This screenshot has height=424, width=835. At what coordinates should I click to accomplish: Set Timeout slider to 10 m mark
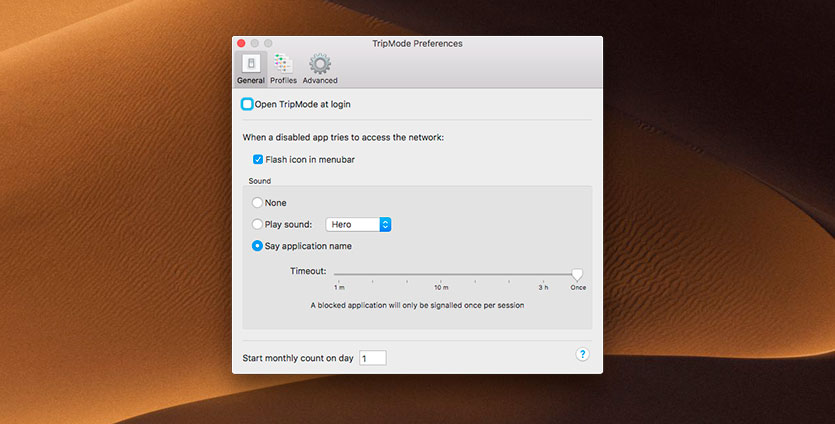click(x=441, y=274)
